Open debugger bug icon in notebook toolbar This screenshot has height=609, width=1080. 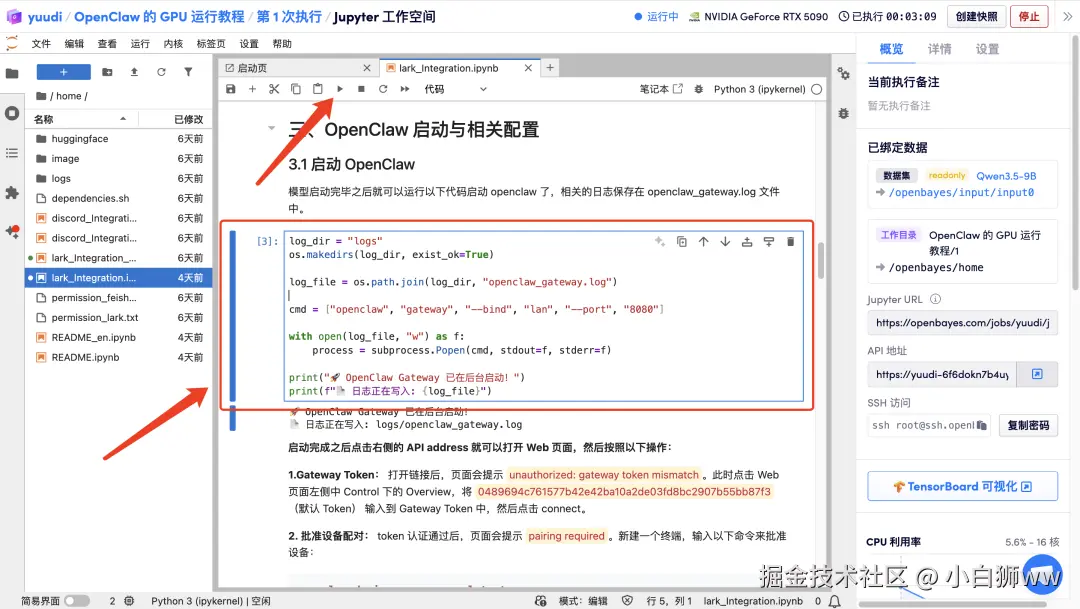click(x=698, y=89)
